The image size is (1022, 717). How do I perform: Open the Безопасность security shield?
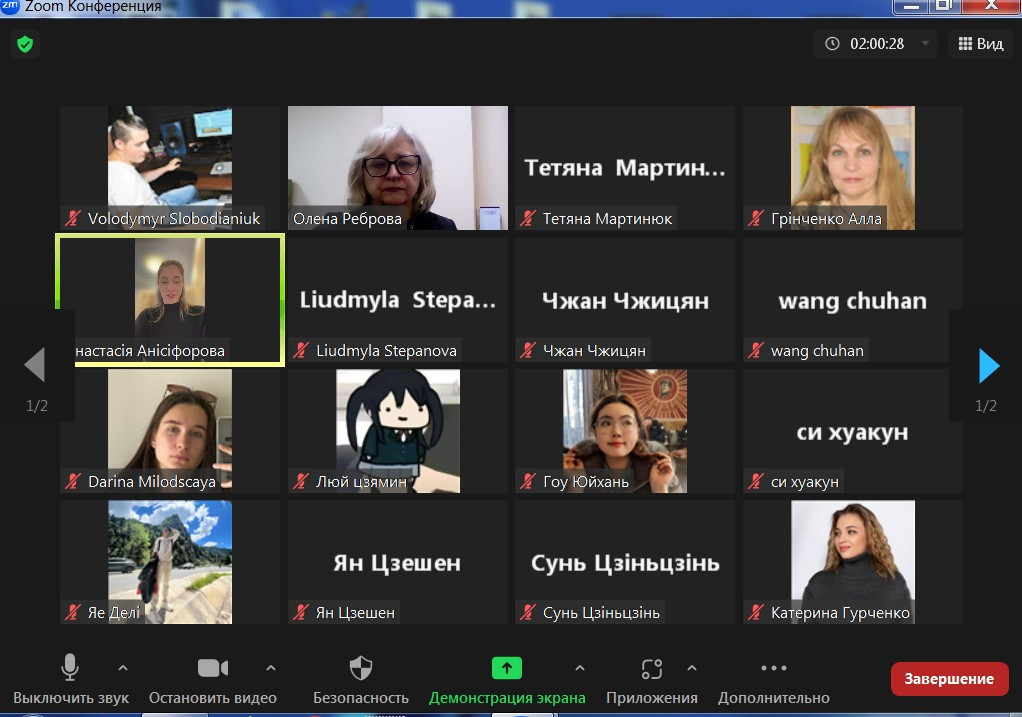[x=361, y=669]
